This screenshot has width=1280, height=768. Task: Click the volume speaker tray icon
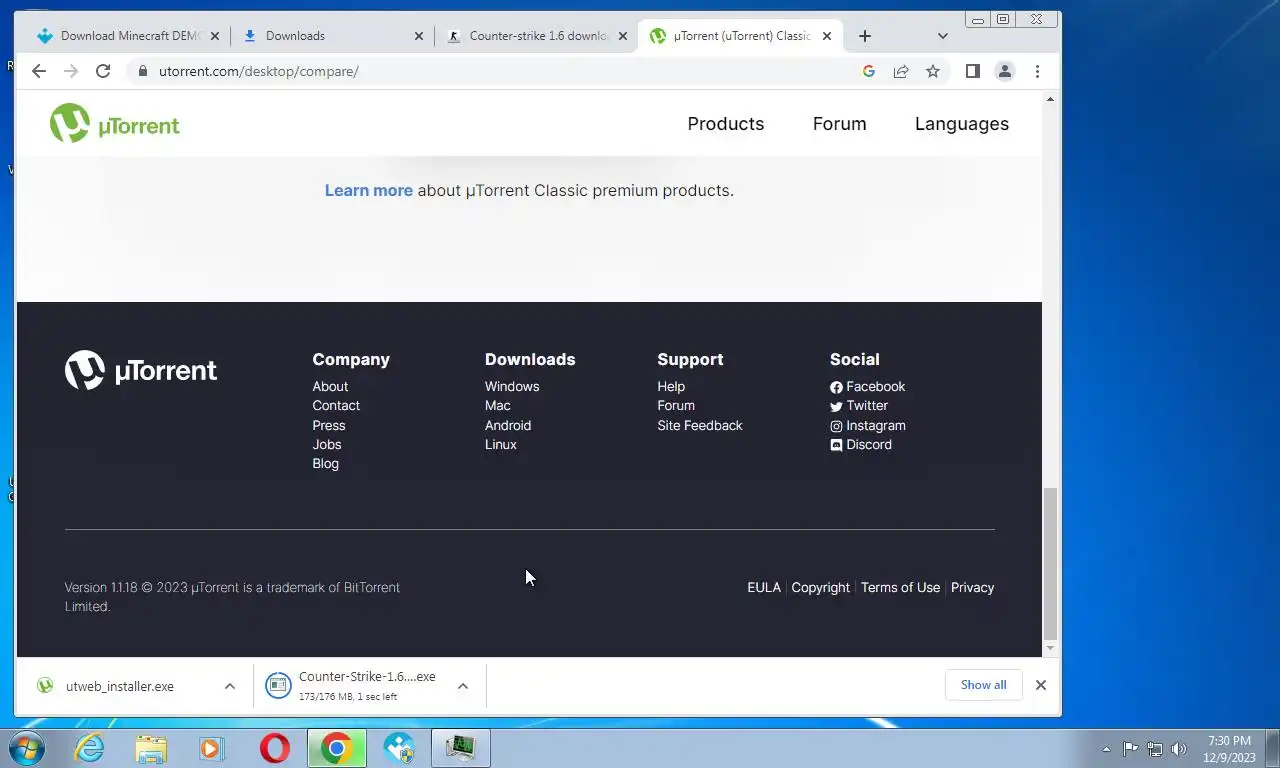(1179, 748)
